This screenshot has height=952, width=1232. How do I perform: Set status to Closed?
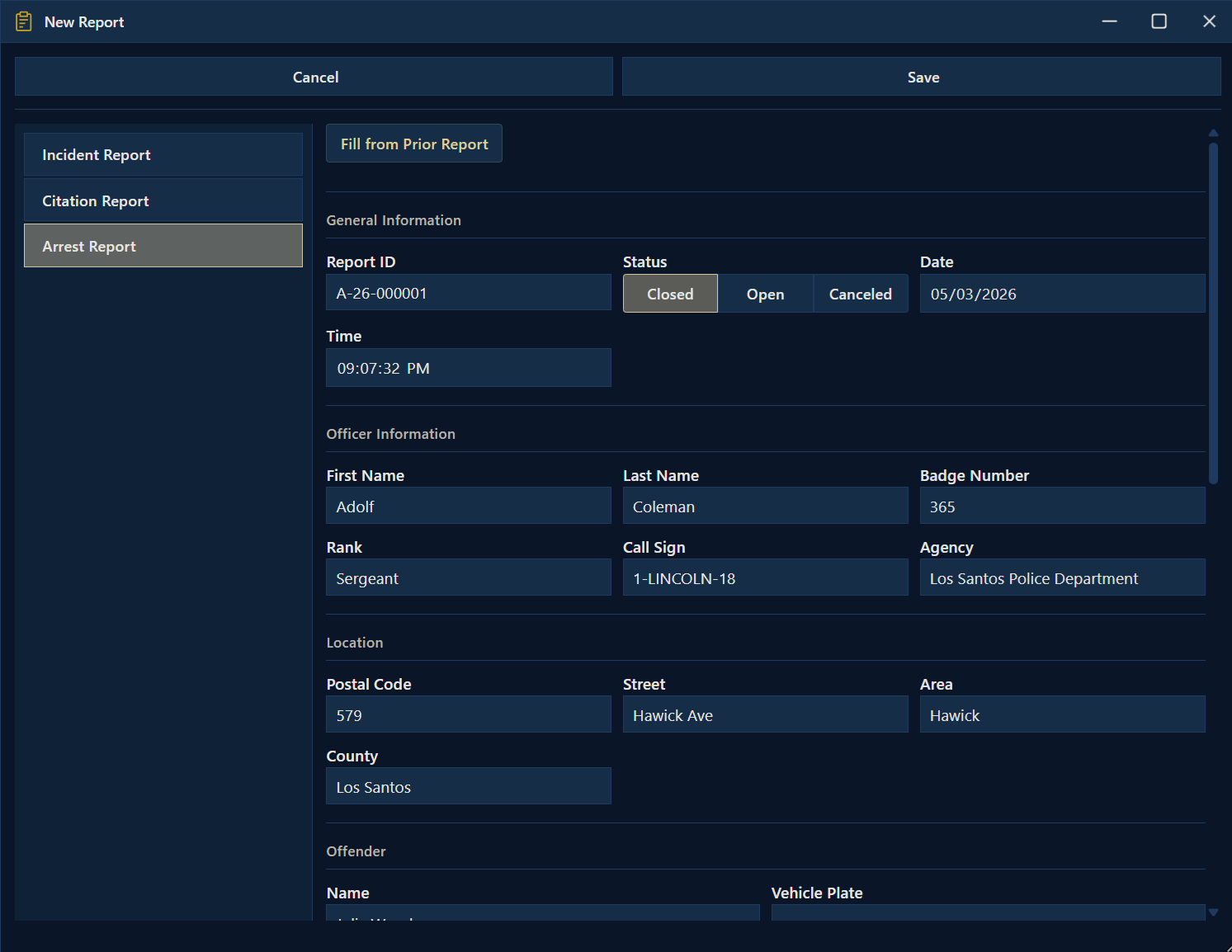pos(669,294)
